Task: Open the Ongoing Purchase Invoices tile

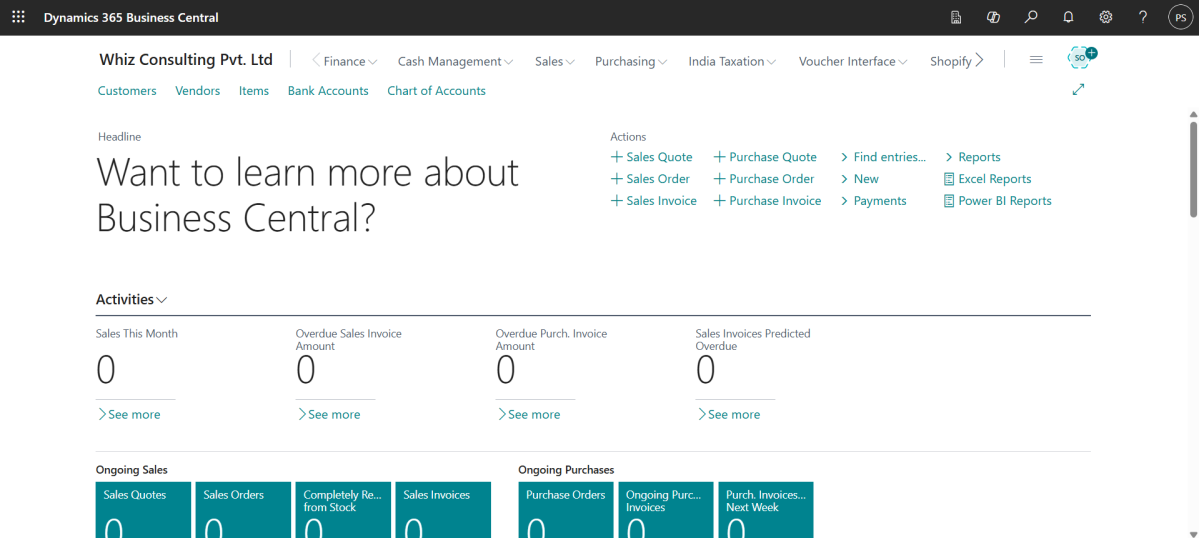Action: 666,510
